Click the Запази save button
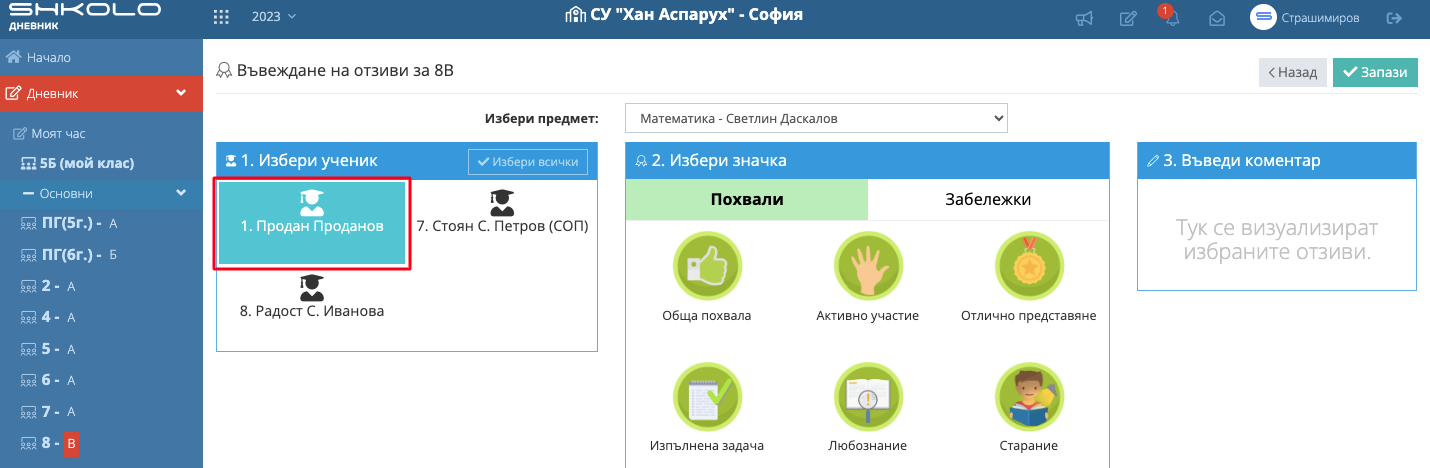Screen dimensions: 1430x468 1375,72
